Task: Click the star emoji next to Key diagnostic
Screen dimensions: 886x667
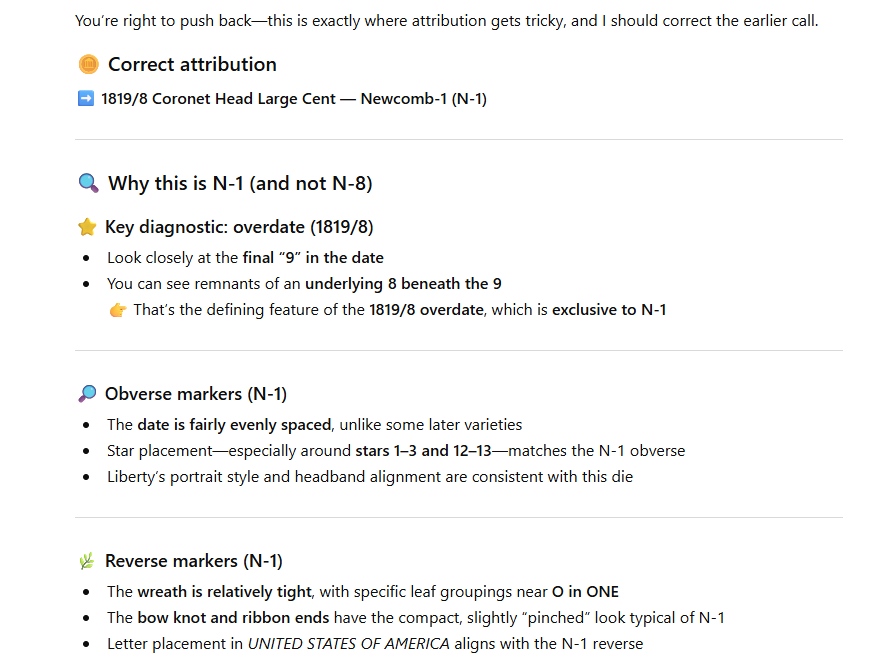Action: point(86,228)
